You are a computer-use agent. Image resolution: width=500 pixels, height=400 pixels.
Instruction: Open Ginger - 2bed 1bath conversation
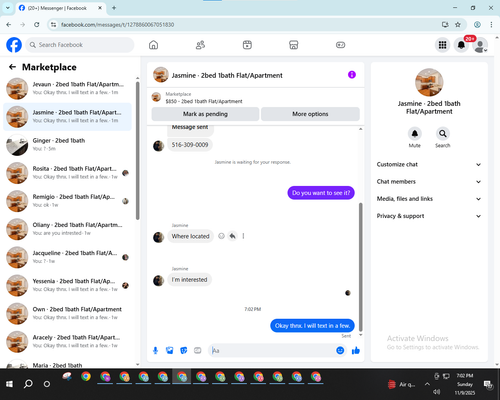[x=67, y=145]
